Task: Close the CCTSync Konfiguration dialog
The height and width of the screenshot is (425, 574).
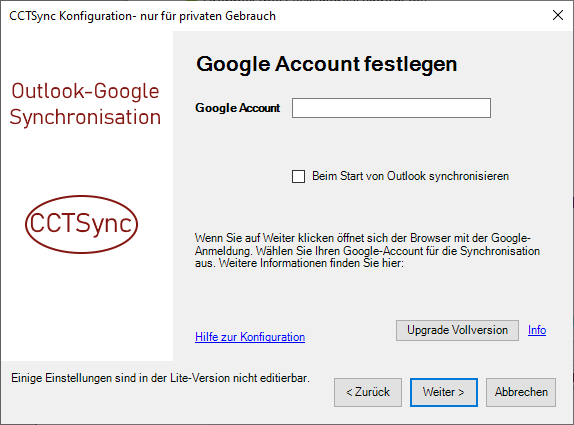Action: point(558,15)
